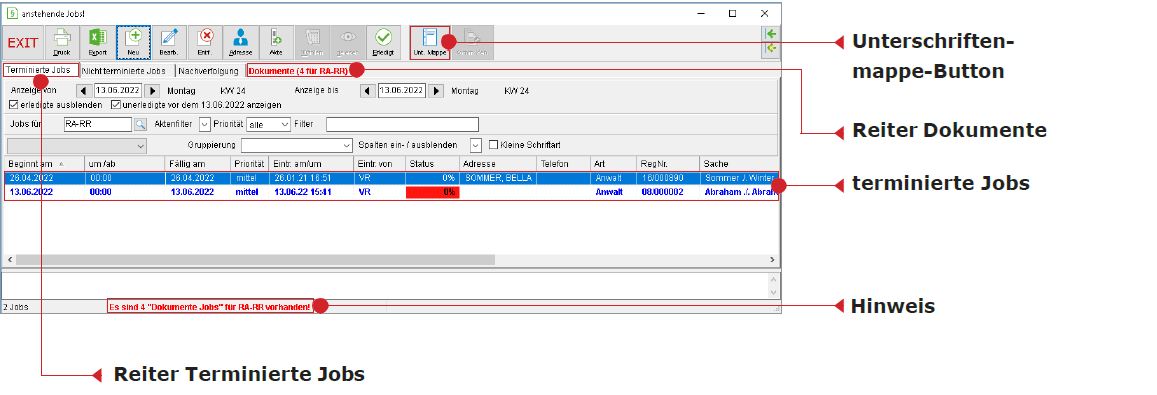This screenshot has height=395, width=1157.
Task: Click the 'Sommer J. Winter' Sache cell
Action: click(739, 178)
